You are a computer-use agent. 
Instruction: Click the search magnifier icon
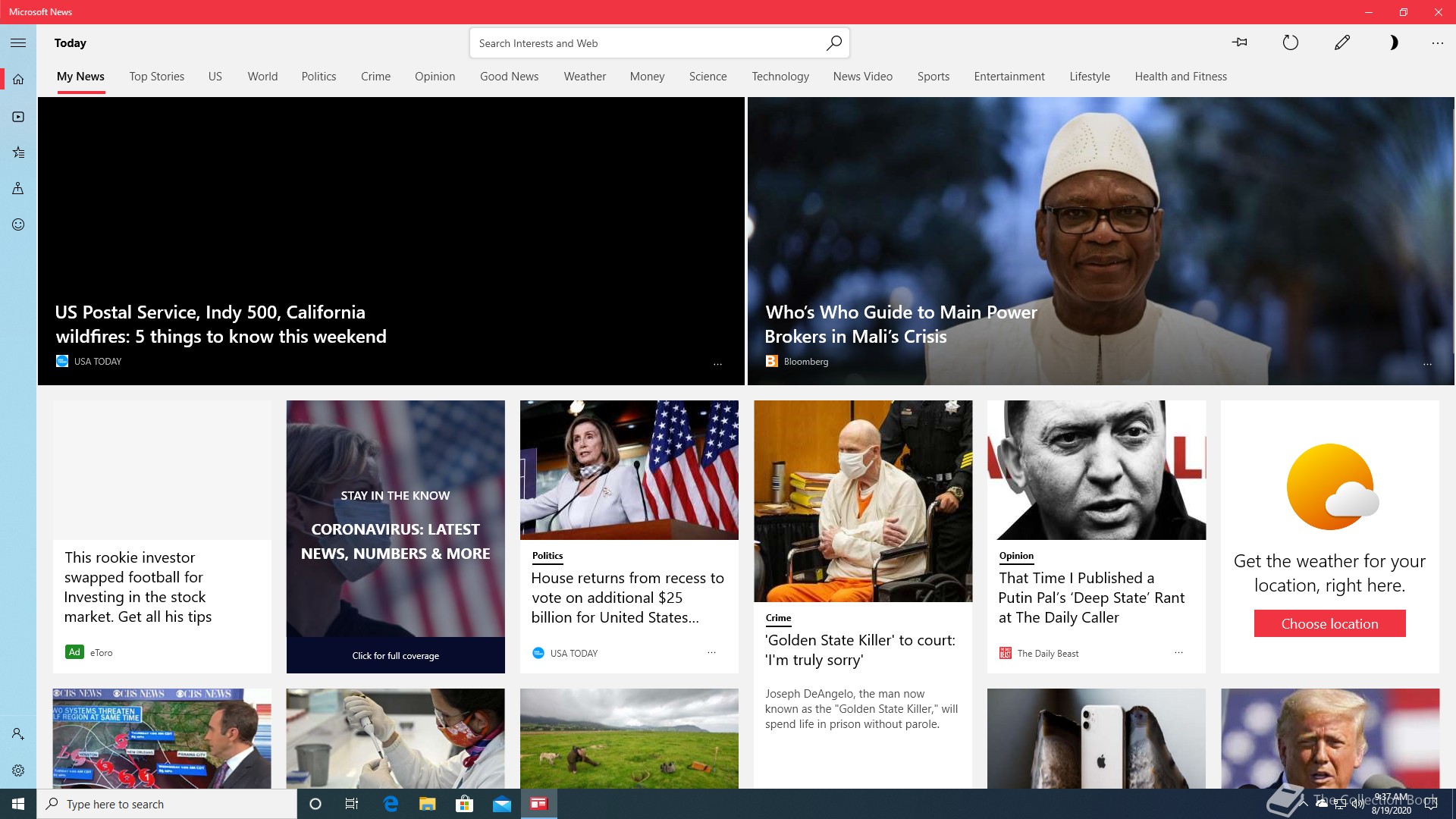833,43
